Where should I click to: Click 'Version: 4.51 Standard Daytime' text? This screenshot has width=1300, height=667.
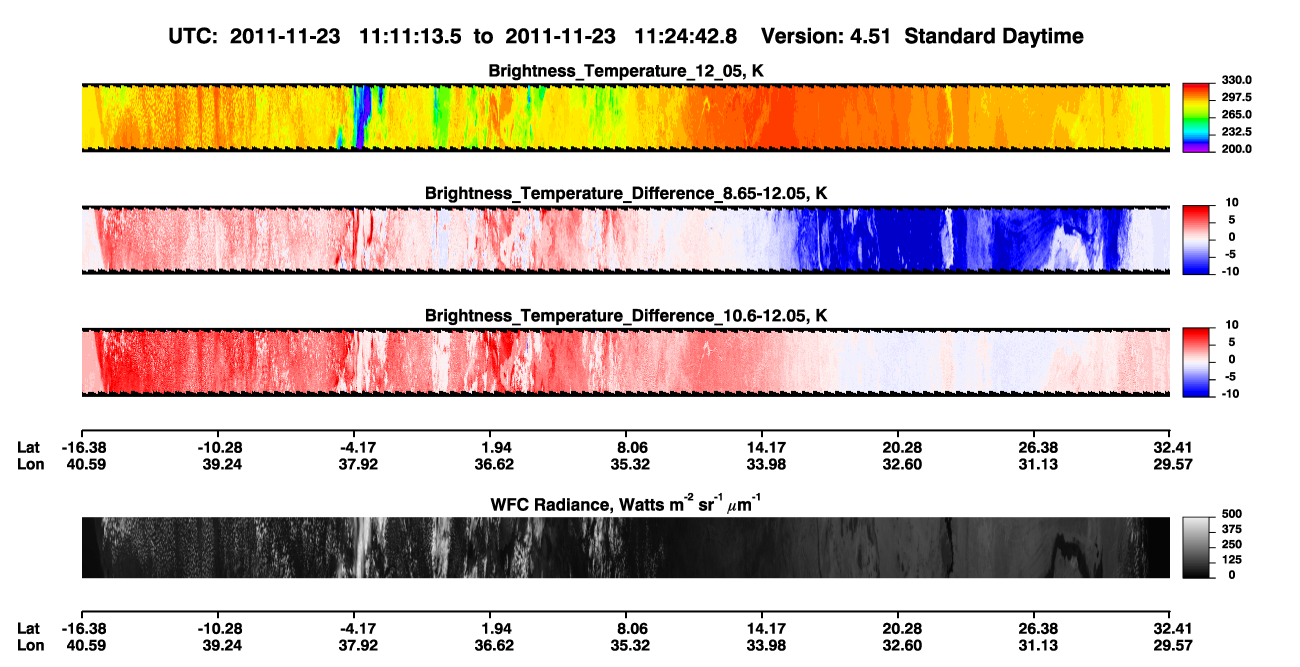click(922, 37)
